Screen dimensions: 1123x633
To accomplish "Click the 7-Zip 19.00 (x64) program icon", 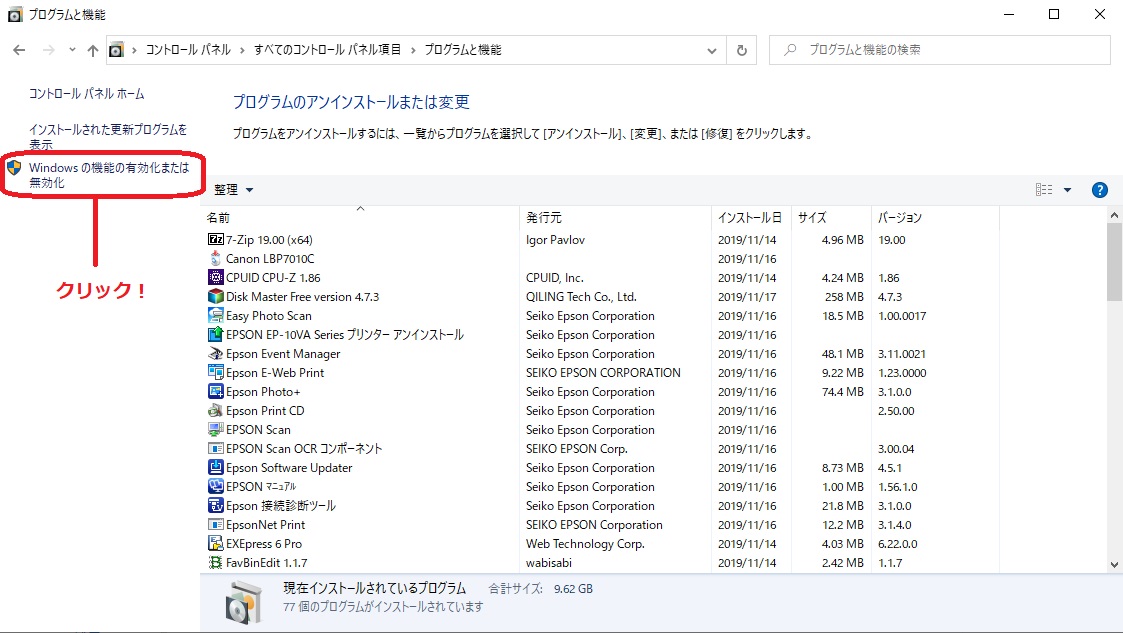I will point(216,239).
